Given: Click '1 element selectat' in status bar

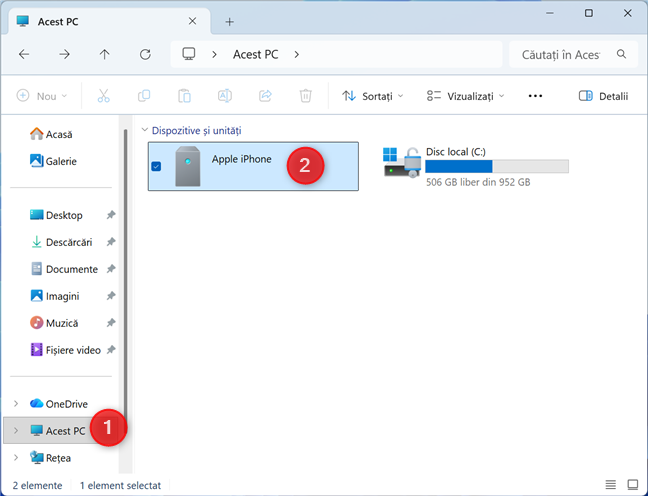Looking at the screenshot, I should [120, 485].
